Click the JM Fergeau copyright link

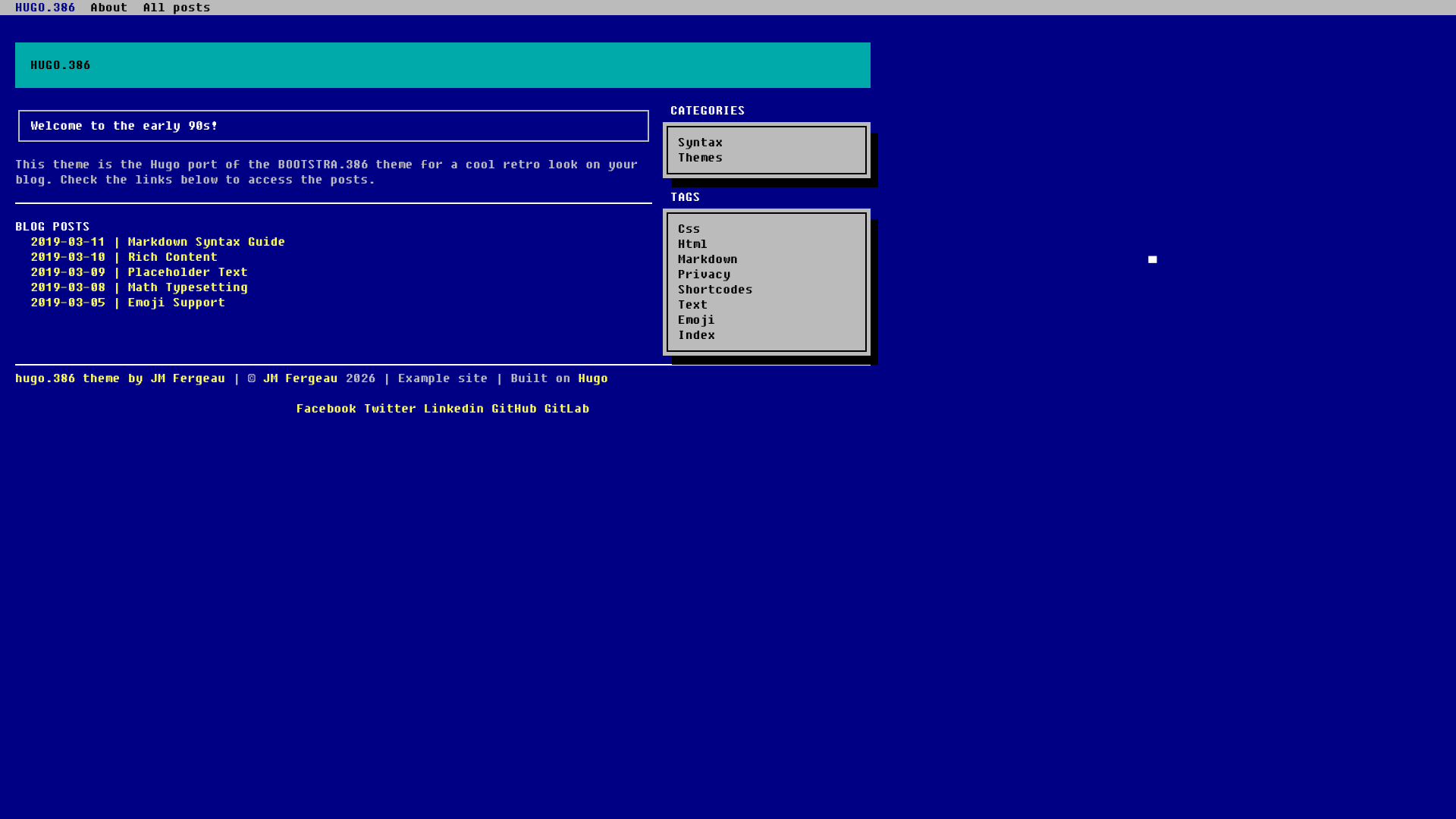pos(300,378)
